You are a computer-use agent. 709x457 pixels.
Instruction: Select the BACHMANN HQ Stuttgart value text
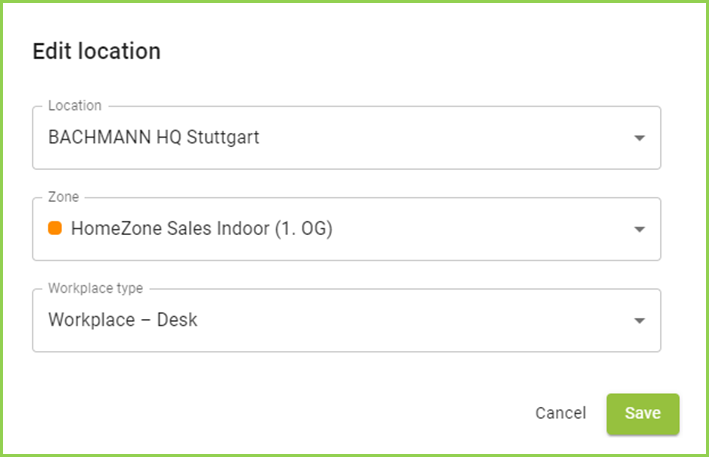pyautogui.click(x=153, y=137)
